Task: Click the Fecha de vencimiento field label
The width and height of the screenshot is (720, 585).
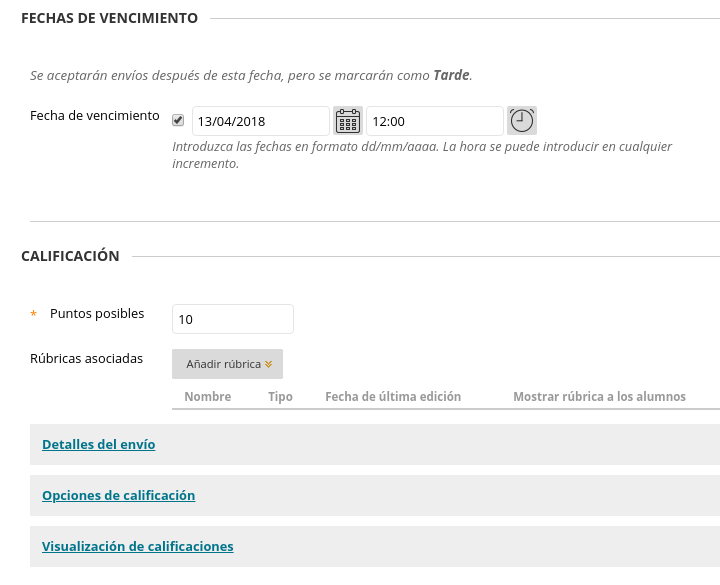Action: point(95,116)
